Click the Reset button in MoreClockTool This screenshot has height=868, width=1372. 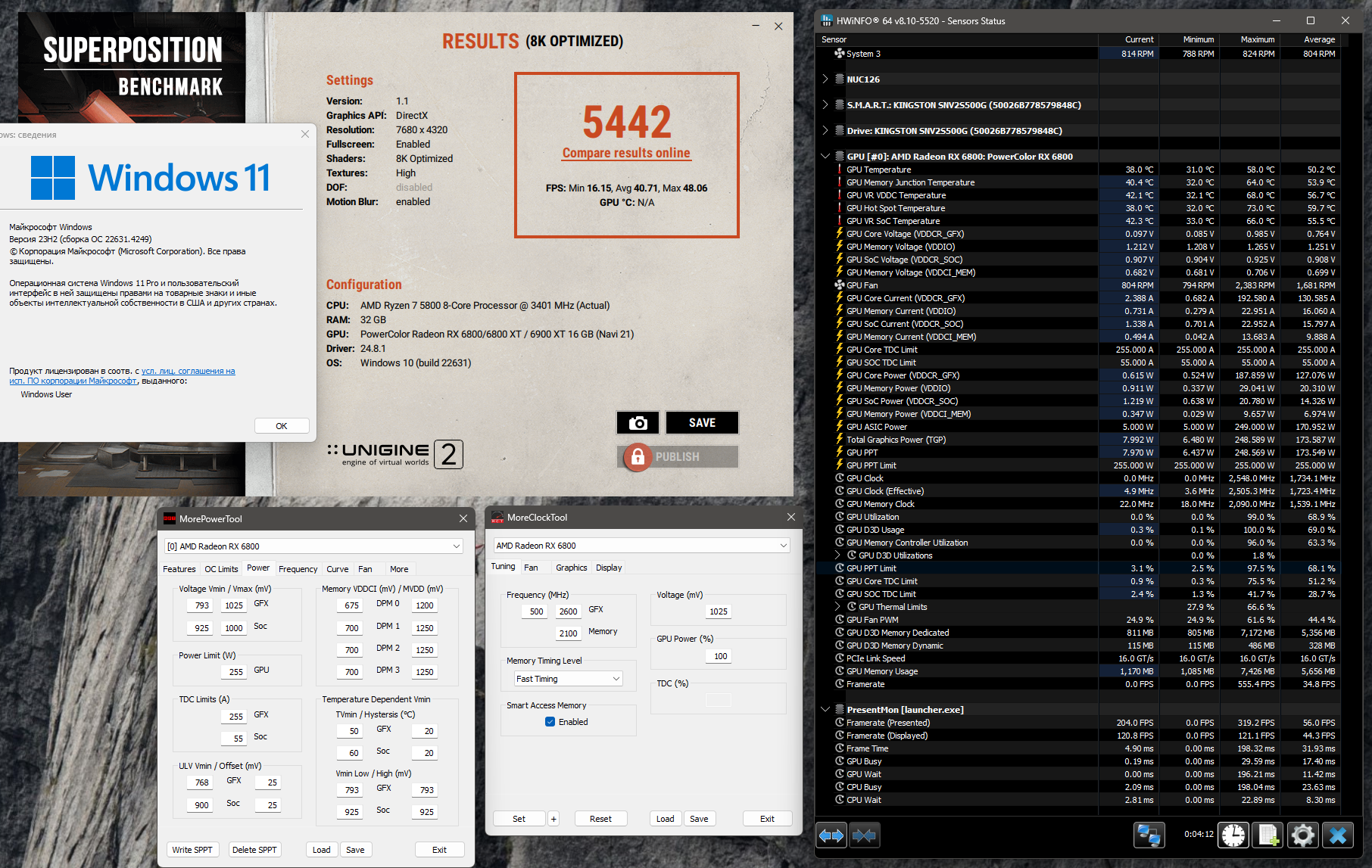[x=601, y=819]
